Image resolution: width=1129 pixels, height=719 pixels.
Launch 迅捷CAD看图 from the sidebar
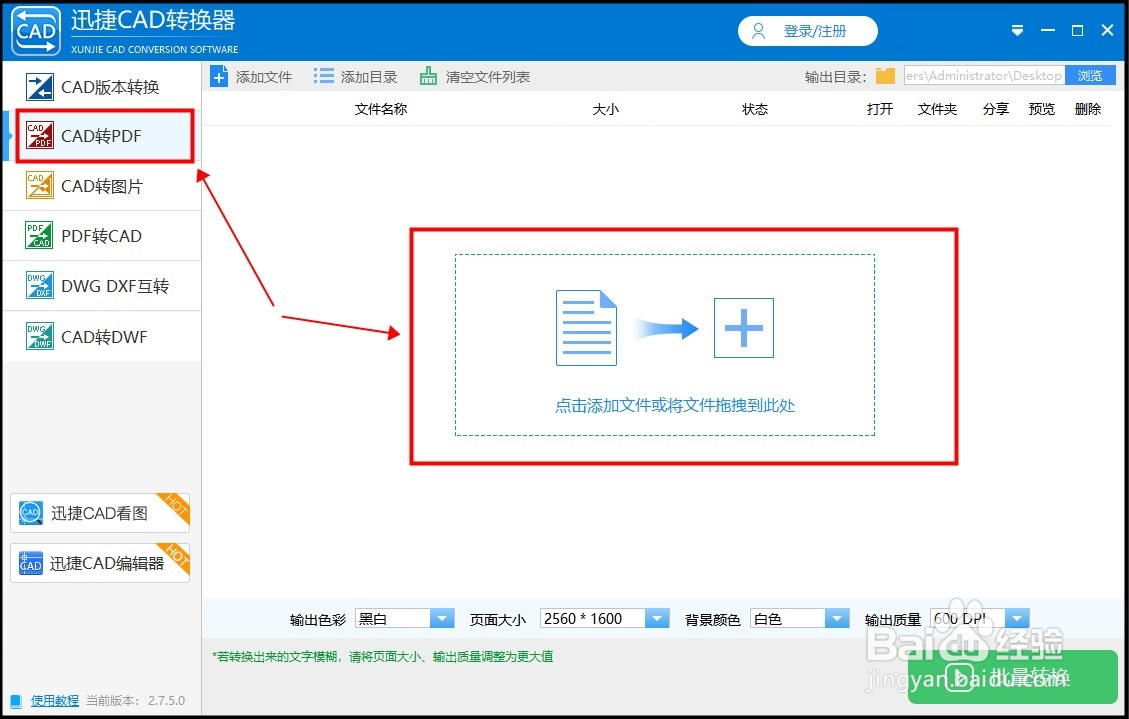tap(100, 512)
